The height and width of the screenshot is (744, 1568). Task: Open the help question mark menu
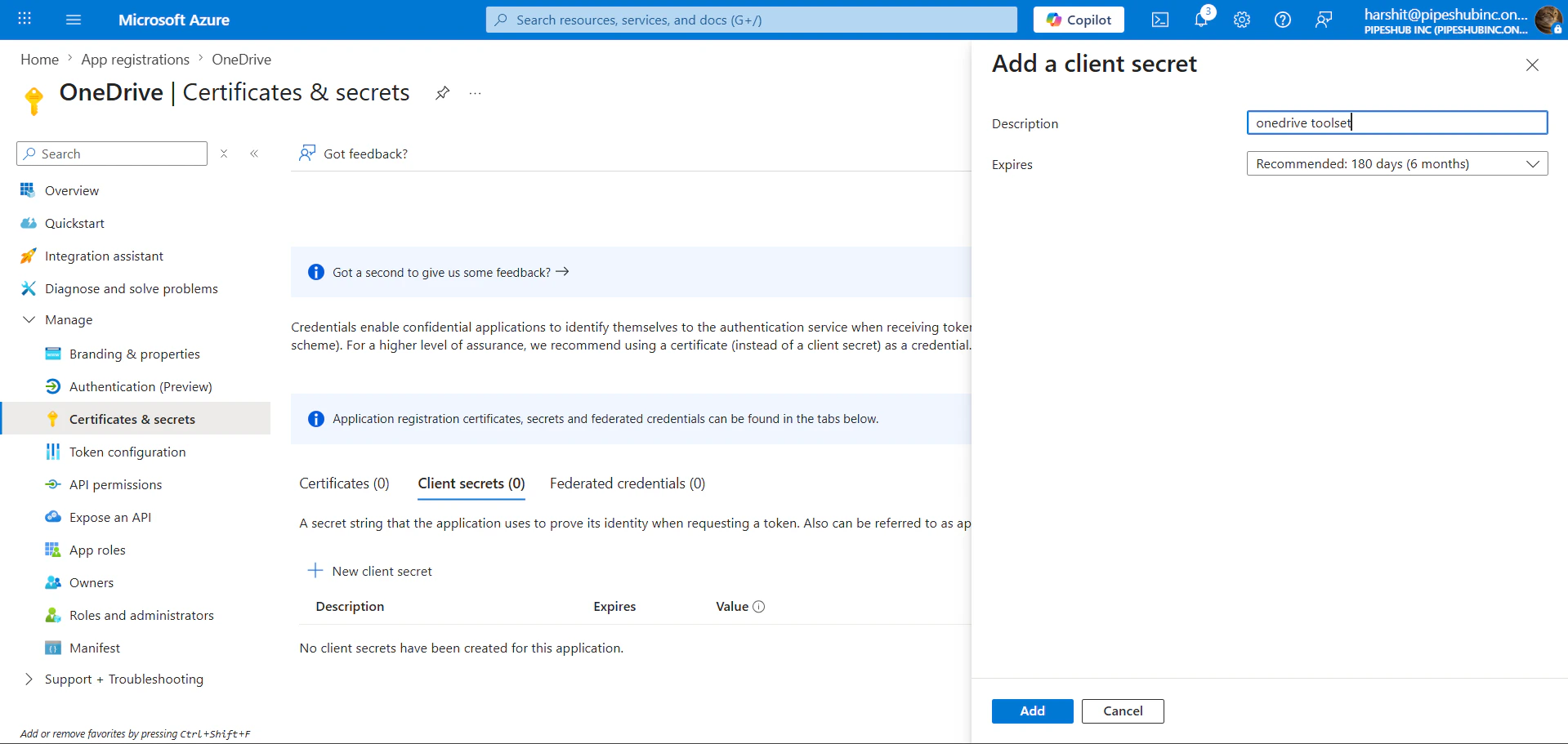[x=1282, y=19]
